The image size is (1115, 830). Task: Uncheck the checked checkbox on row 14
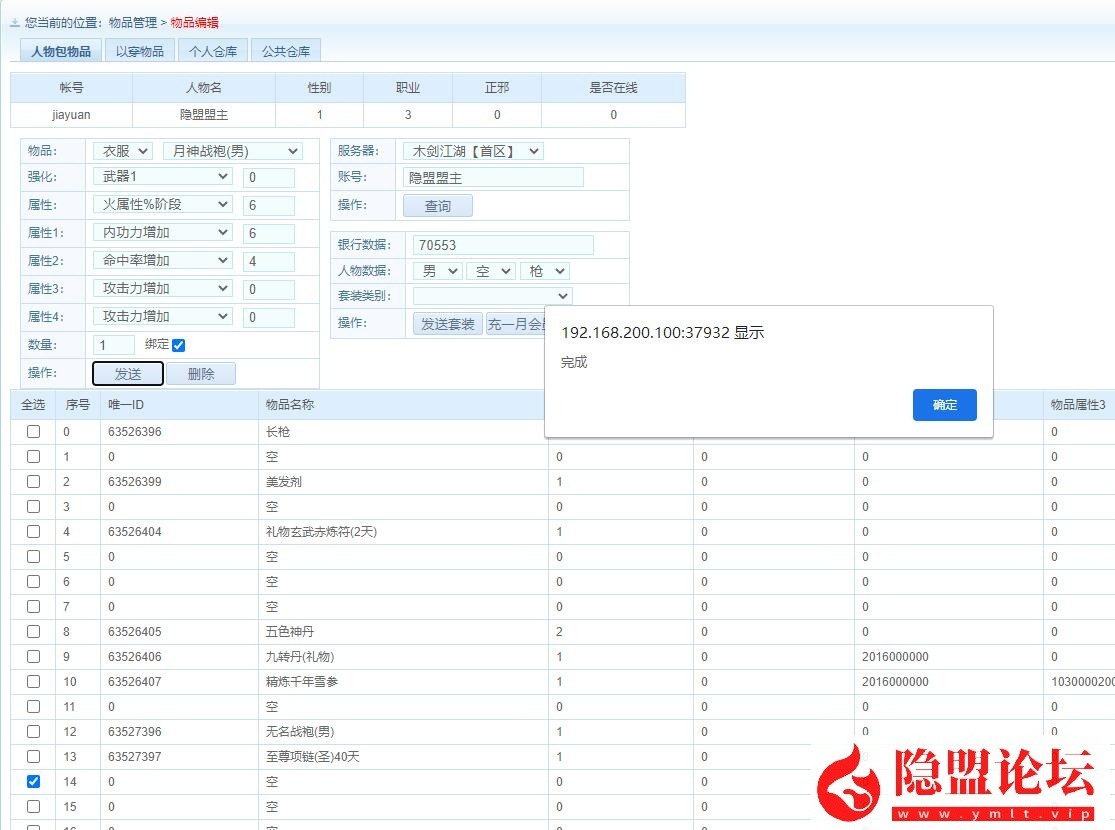tap(33, 781)
